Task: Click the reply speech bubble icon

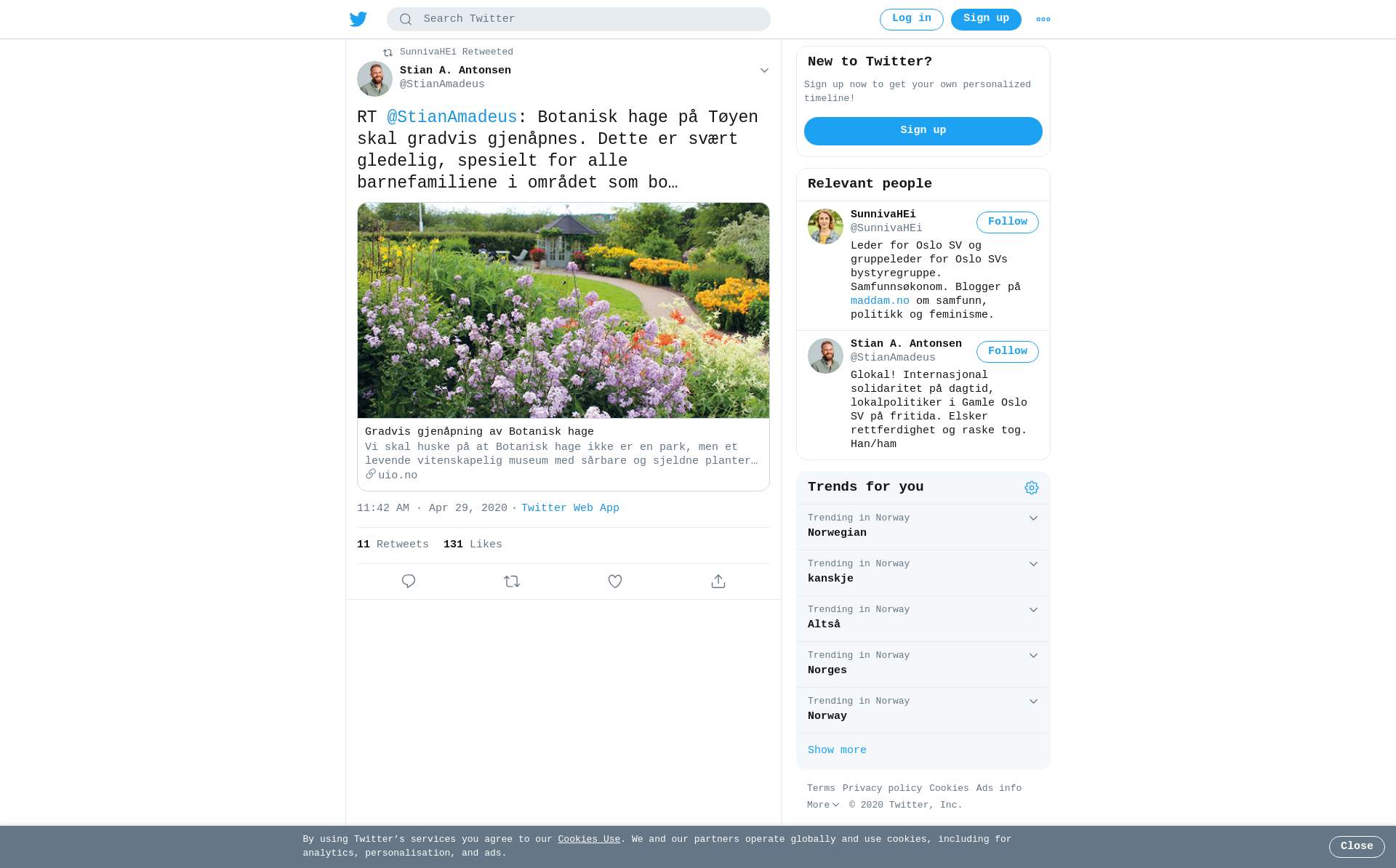Action: 409,581
